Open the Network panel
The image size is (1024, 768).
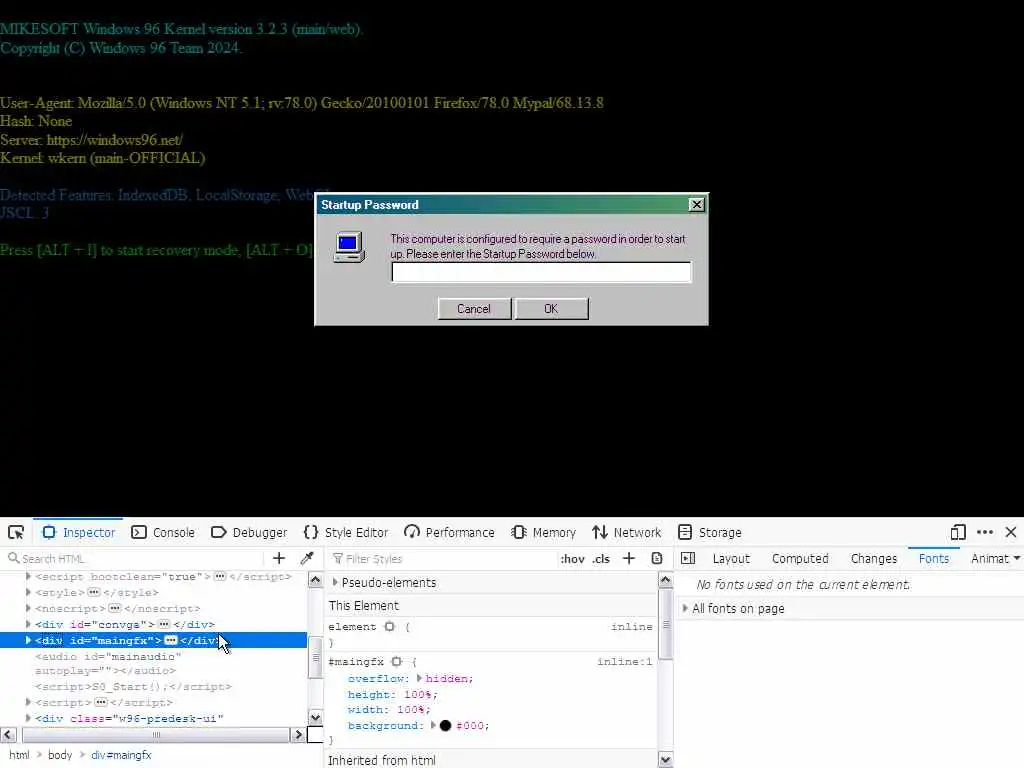tap(626, 532)
